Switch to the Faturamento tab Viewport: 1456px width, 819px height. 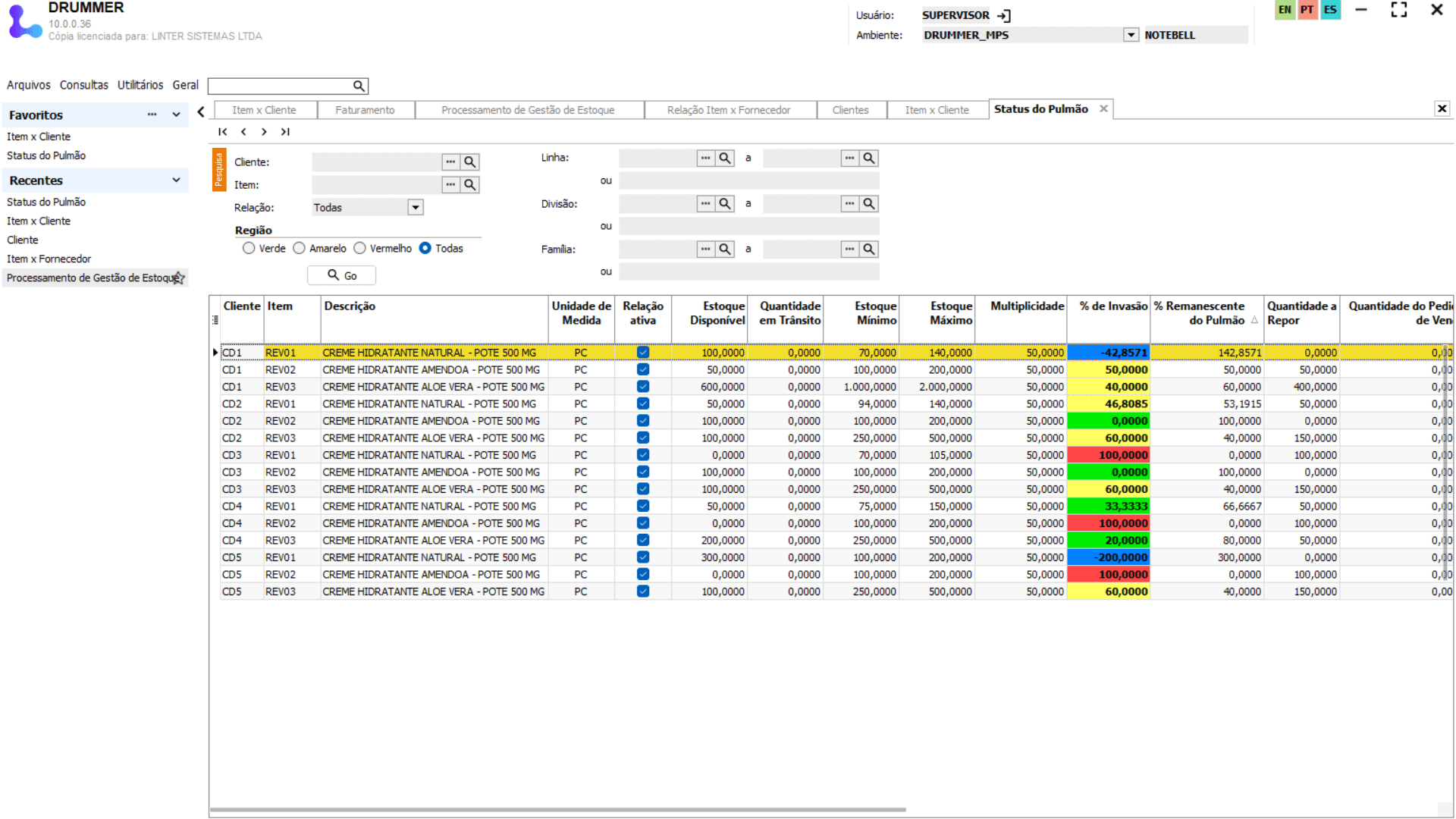pyautogui.click(x=365, y=111)
